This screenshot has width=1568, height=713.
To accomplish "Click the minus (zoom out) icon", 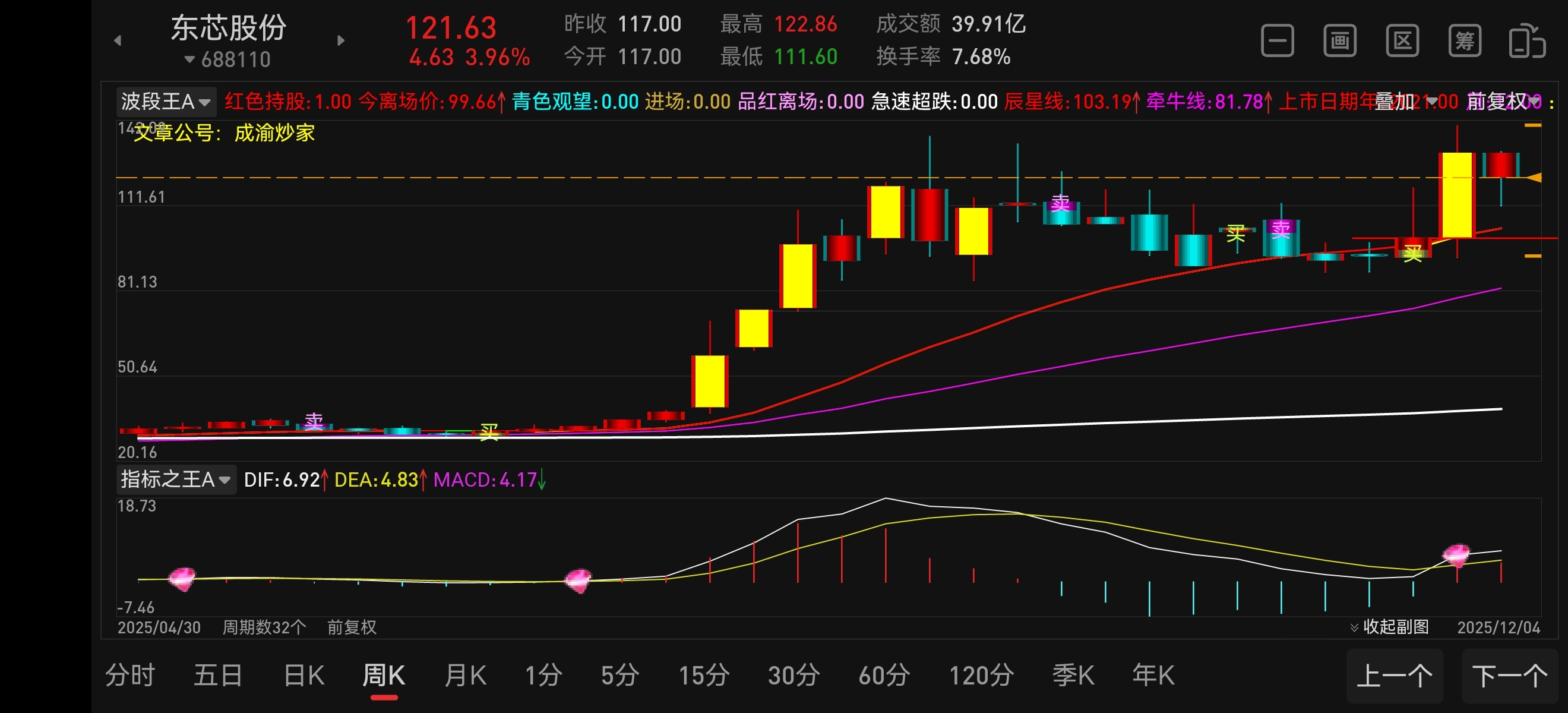I will (x=1277, y=42).
